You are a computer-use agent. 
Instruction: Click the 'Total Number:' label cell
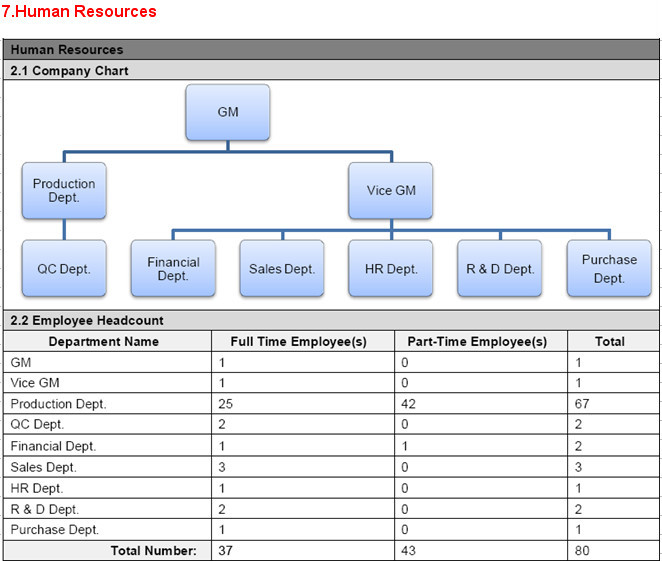pyautogui.click(x=108, y=550)
